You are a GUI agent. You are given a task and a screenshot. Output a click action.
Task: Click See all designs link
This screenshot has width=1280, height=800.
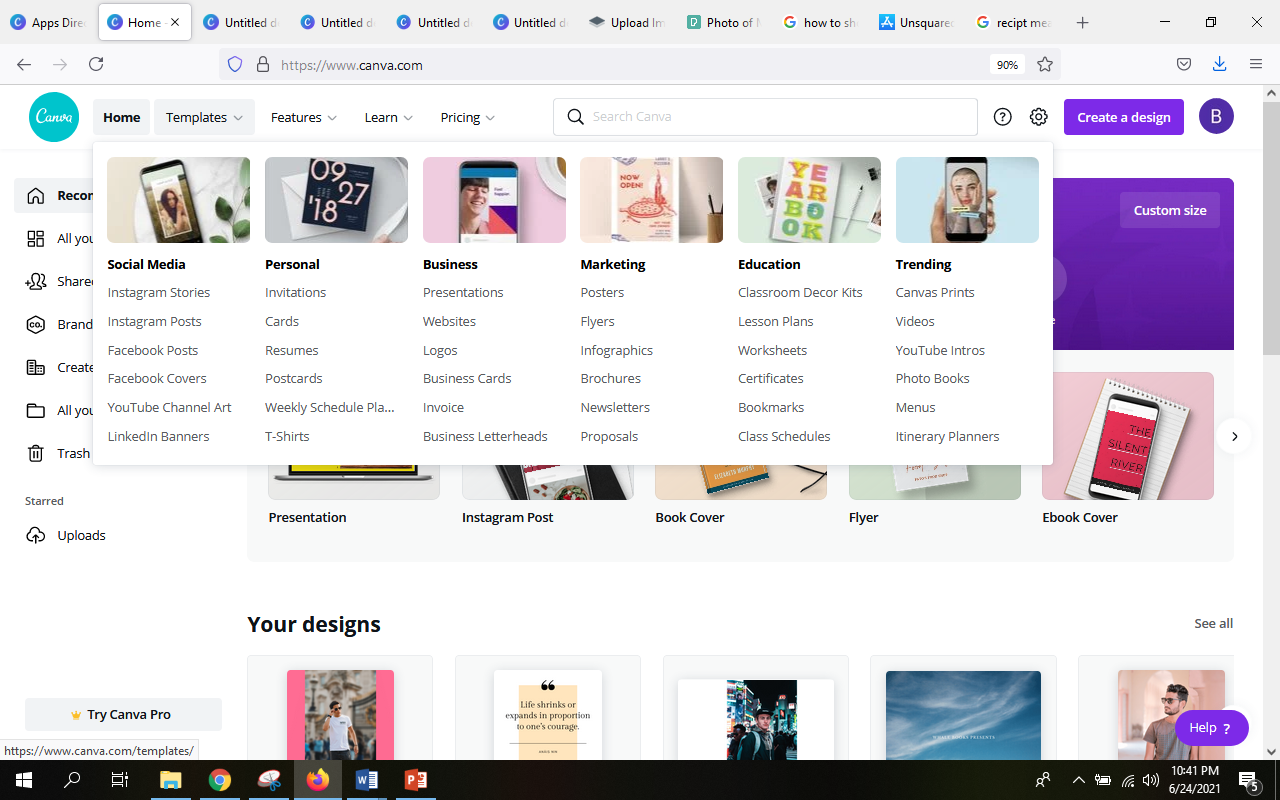pos(1213,623)
